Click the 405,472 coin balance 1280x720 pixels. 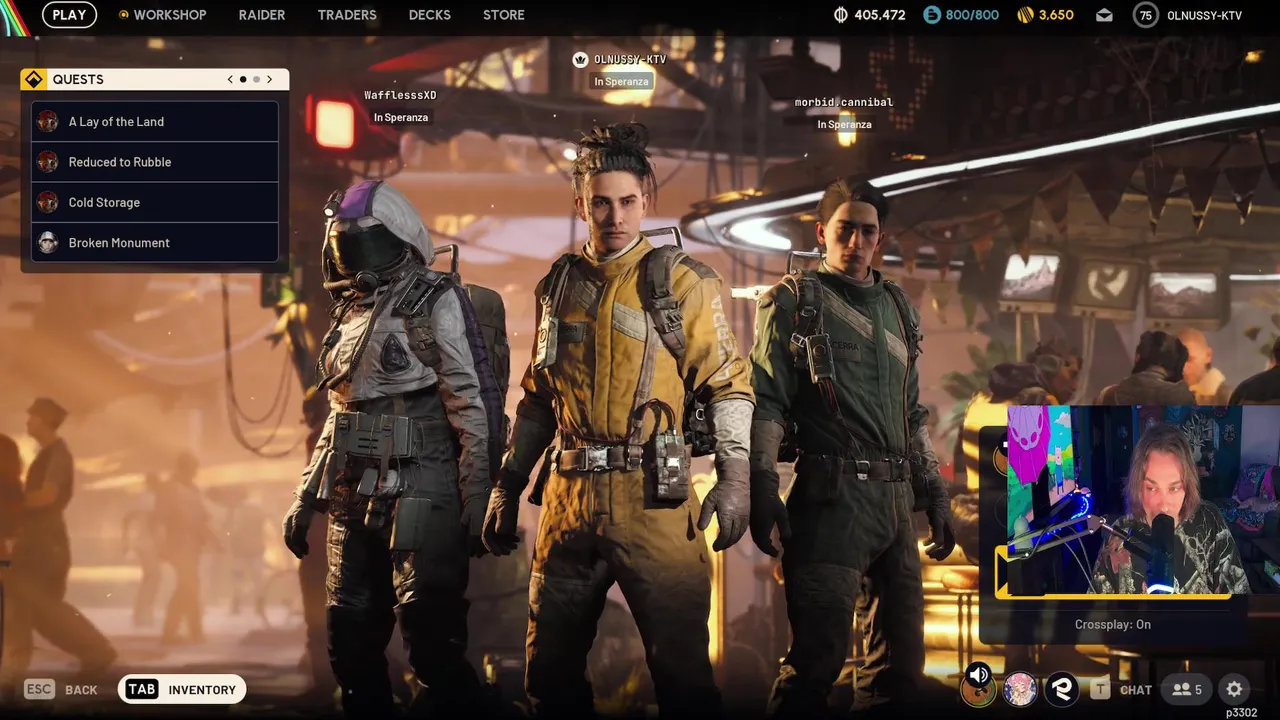880,15
